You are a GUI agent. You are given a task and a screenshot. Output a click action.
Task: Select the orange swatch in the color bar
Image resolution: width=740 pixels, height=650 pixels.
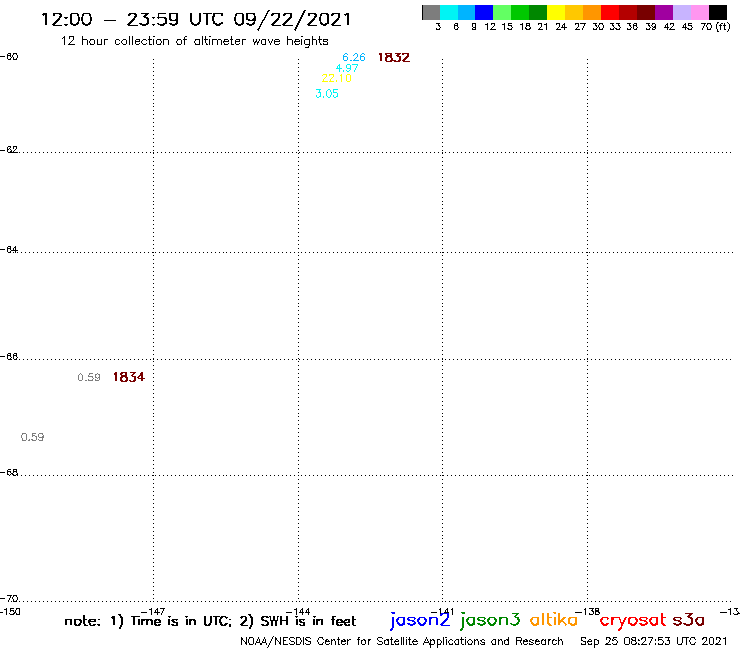pyautogui.click(x=592, y=13)
